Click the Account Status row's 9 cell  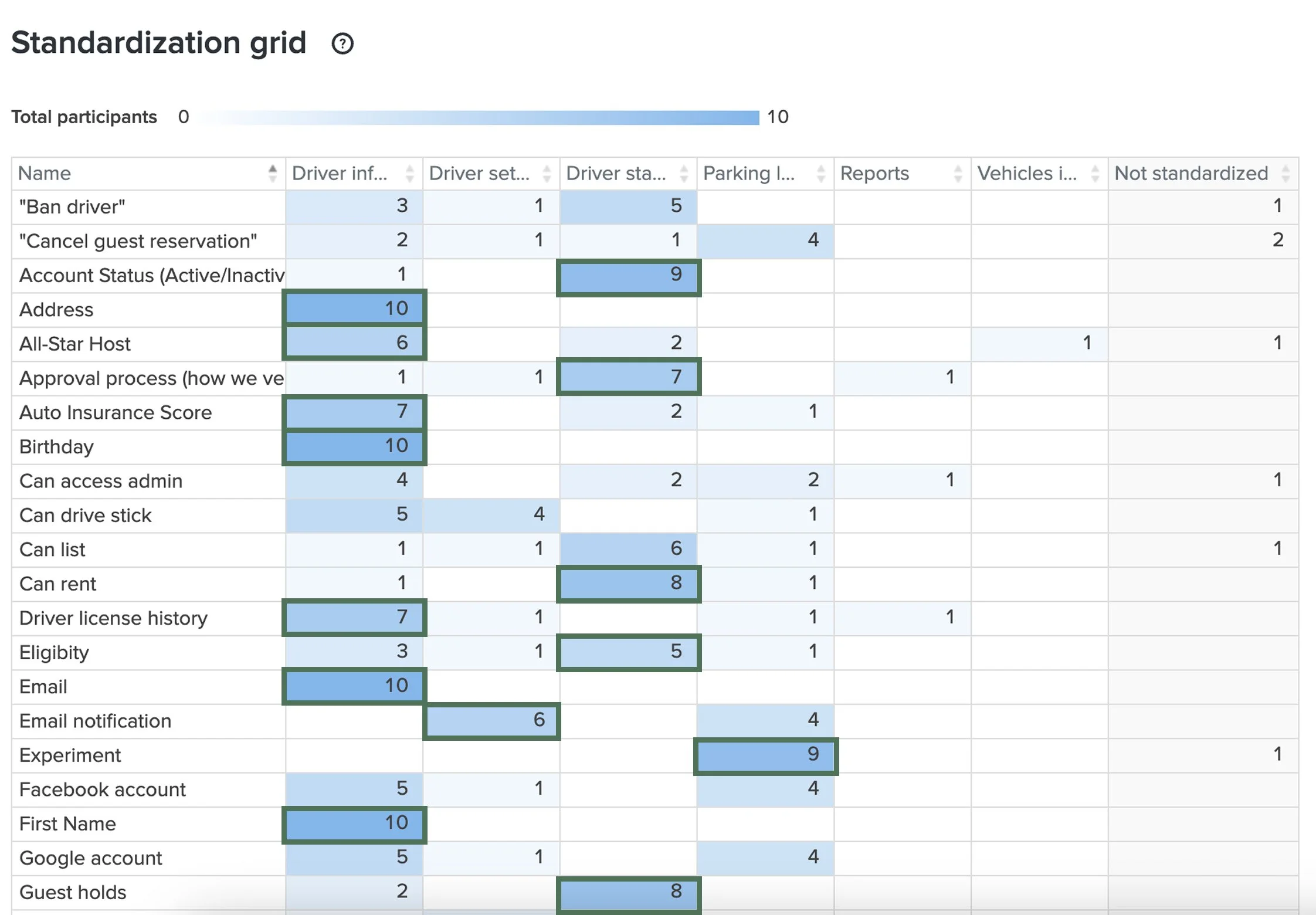coord(628,275)
